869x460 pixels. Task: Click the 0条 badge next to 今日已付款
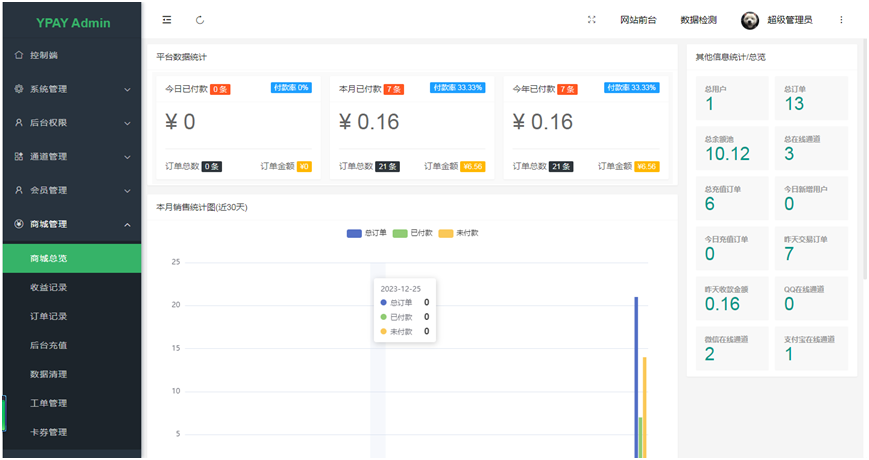pyautogui.click(x=220, y=89)
